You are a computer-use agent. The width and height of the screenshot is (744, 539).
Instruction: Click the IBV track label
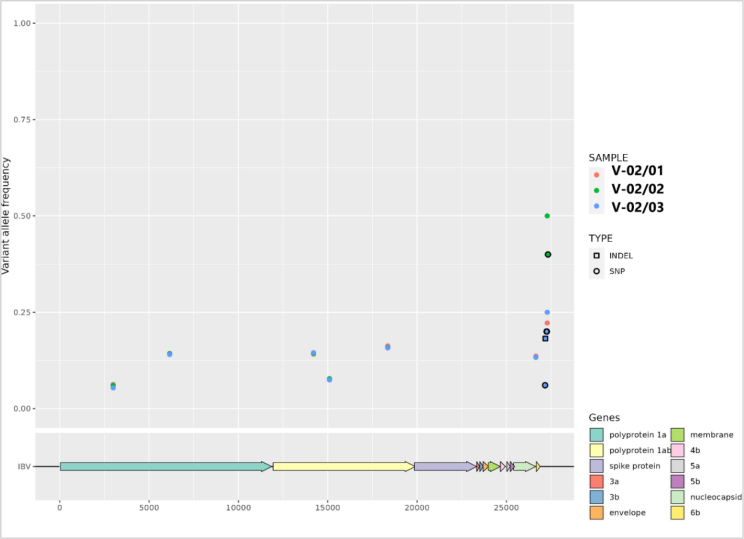(x=23, y=467)
